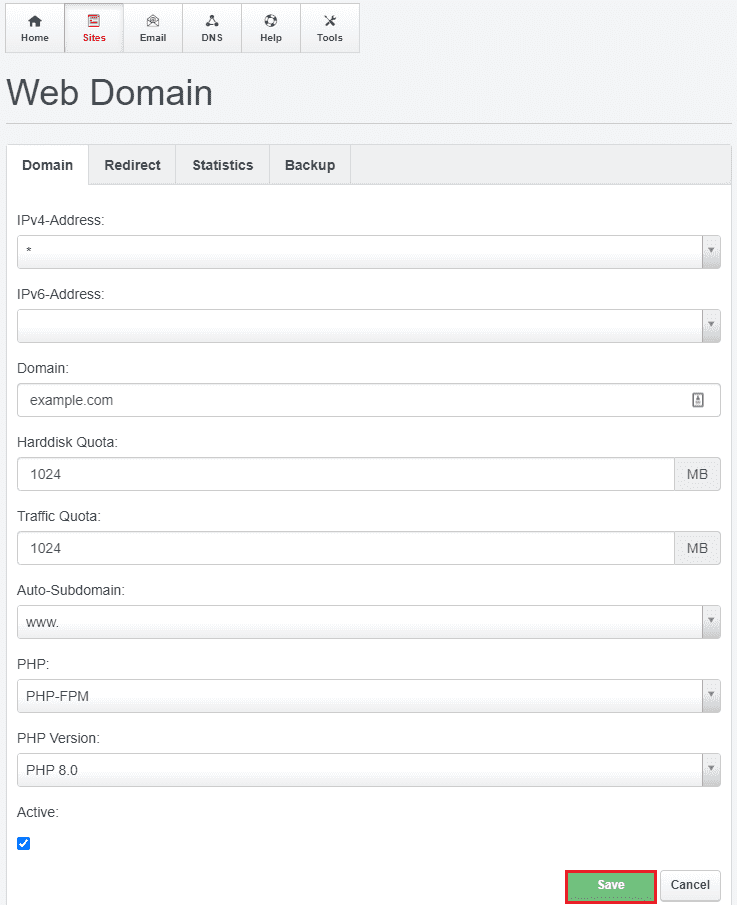This screenshot has width=737, height=905.
Task: Click the Cancel button
Action: pyautogui.click(x=690, y=885)
